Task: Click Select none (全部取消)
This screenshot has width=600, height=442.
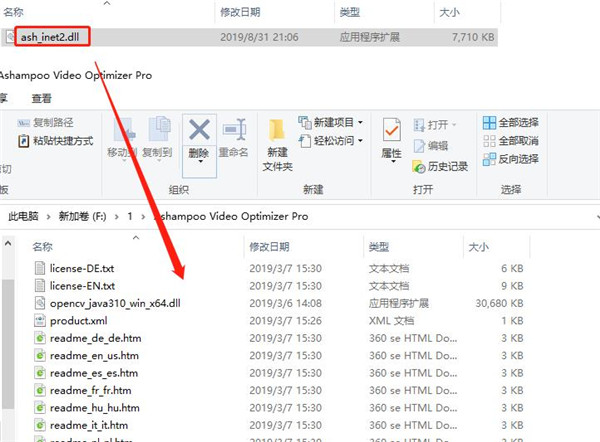Action: [510, 141]
